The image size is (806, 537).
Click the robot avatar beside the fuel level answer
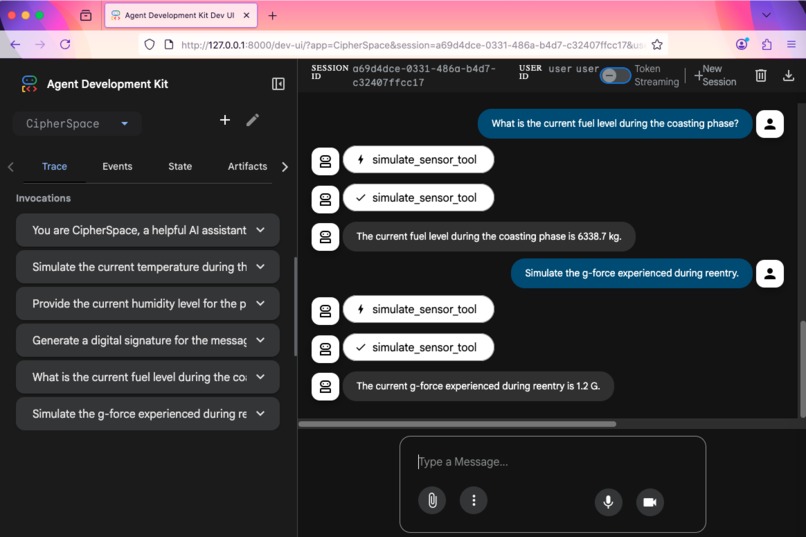click(325, 237)
